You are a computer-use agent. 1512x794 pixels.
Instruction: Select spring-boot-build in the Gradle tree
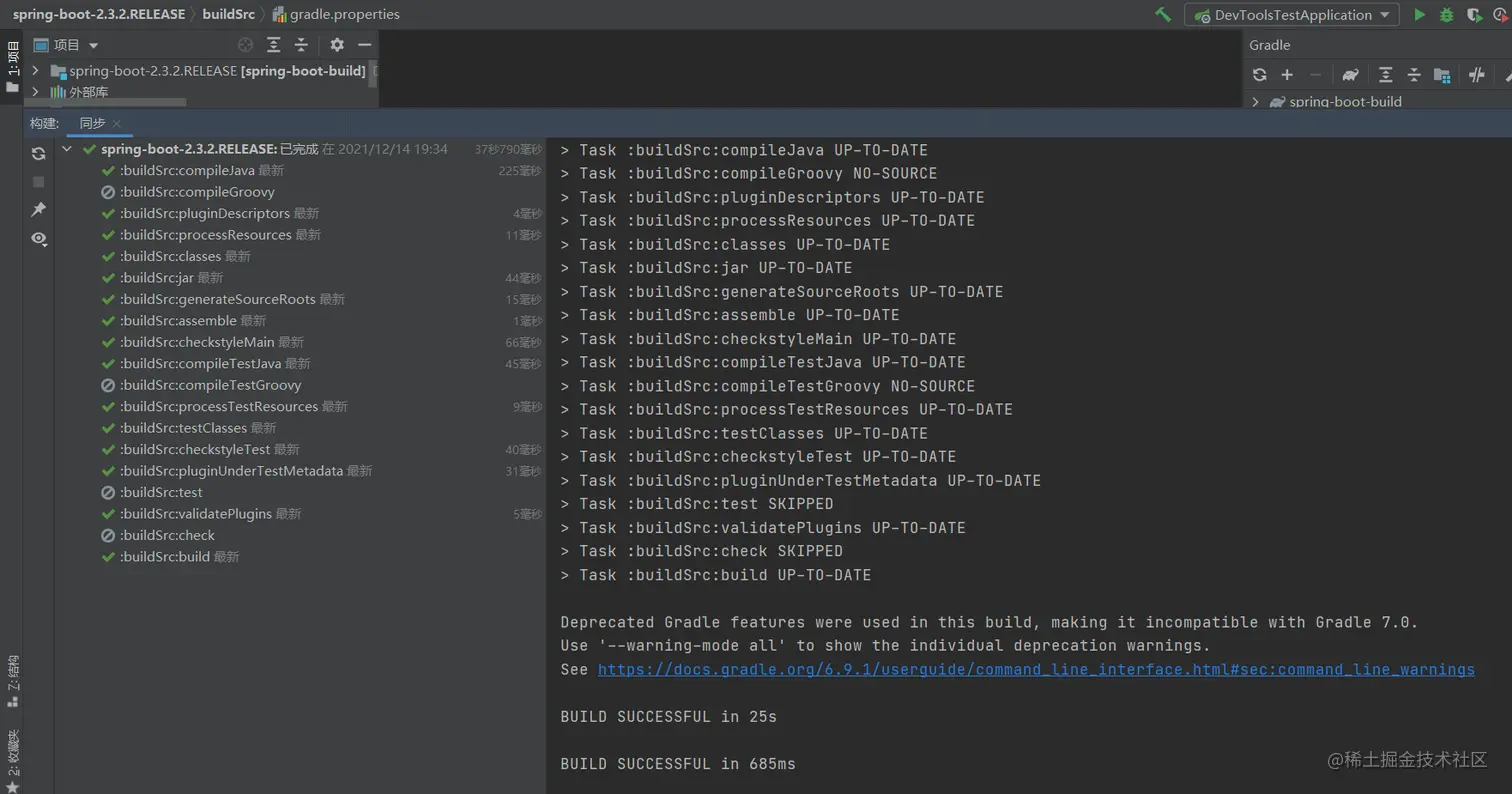(x=1345, y=102)
